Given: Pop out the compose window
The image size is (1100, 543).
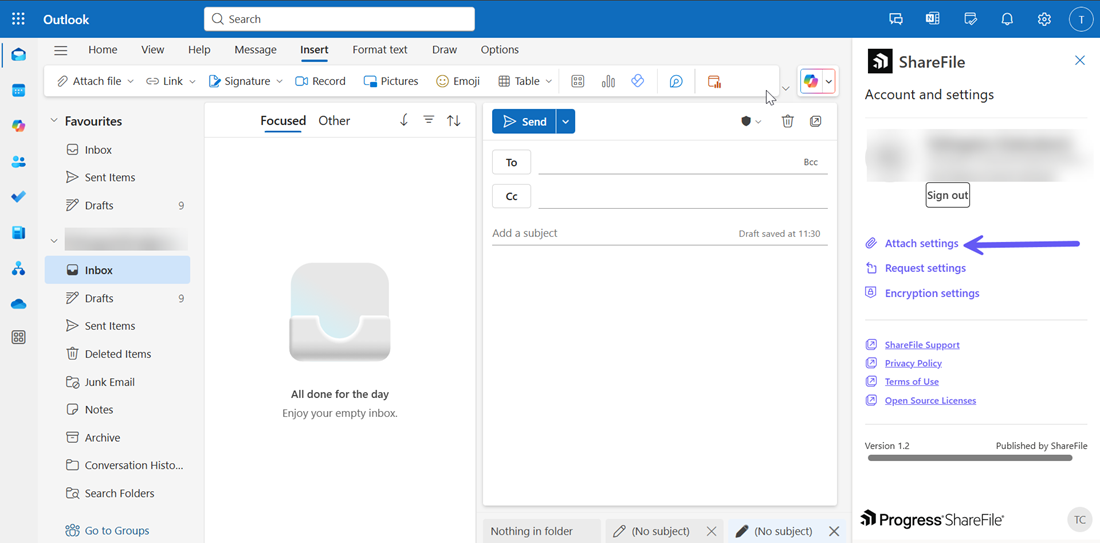Looking at the screenshot, I should pyautogui.click(x=816, y=121).
